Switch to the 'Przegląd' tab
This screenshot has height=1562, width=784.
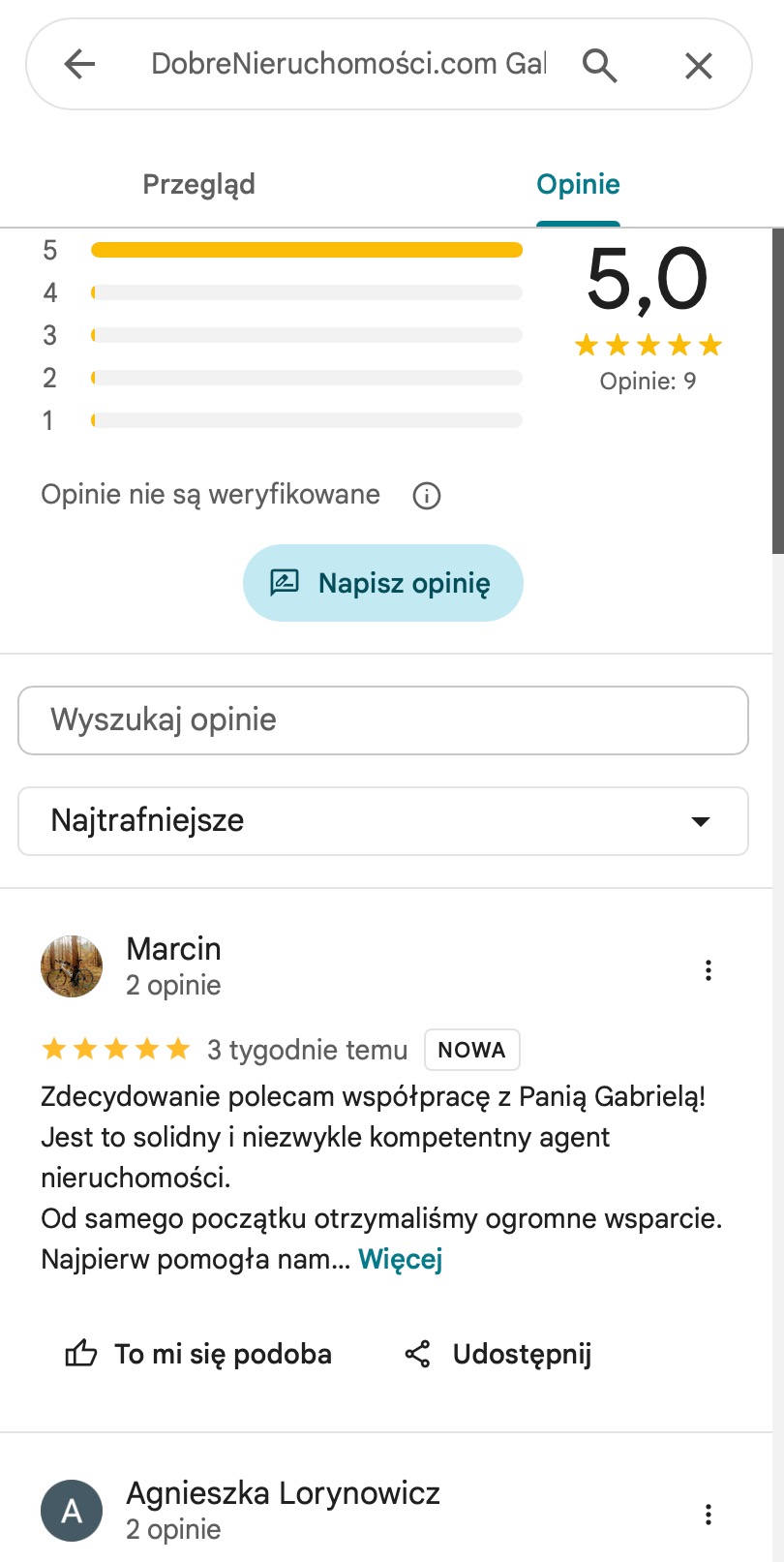[x=198, y=184]
